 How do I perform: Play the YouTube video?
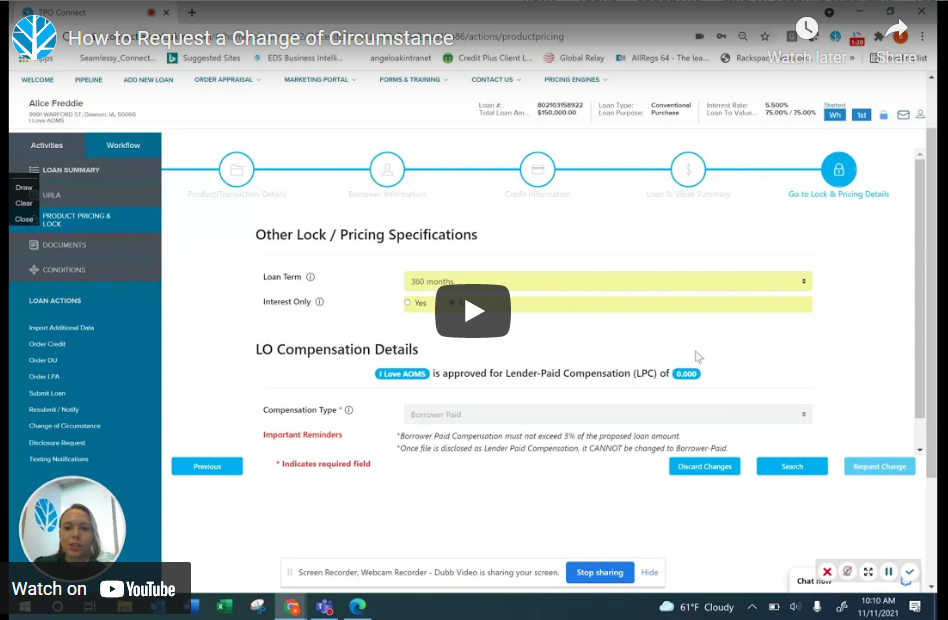coord(473,311)
